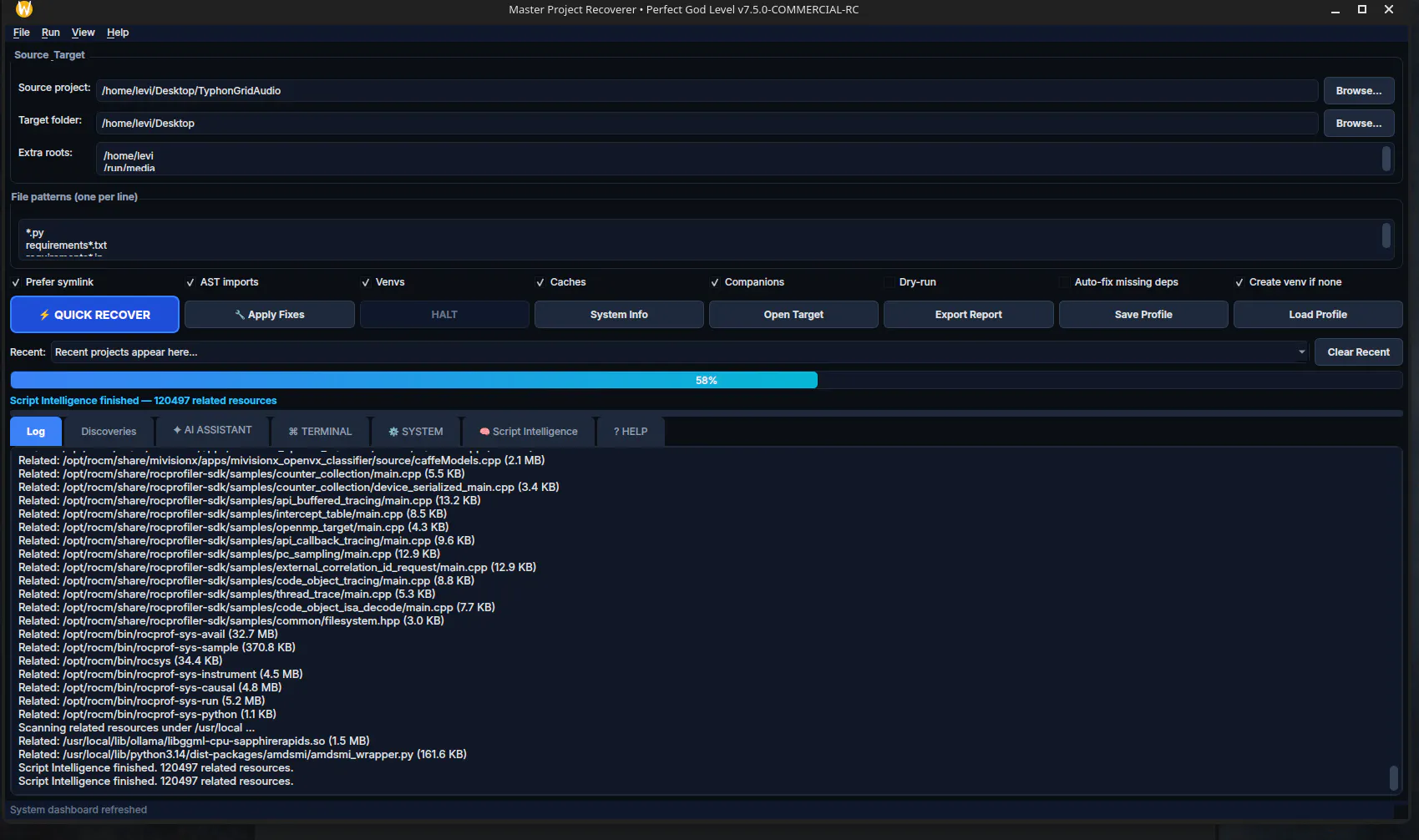Click the lightning bolt on QUICK RECOVER
1419x840 pixels.
(x=44, y=315)
